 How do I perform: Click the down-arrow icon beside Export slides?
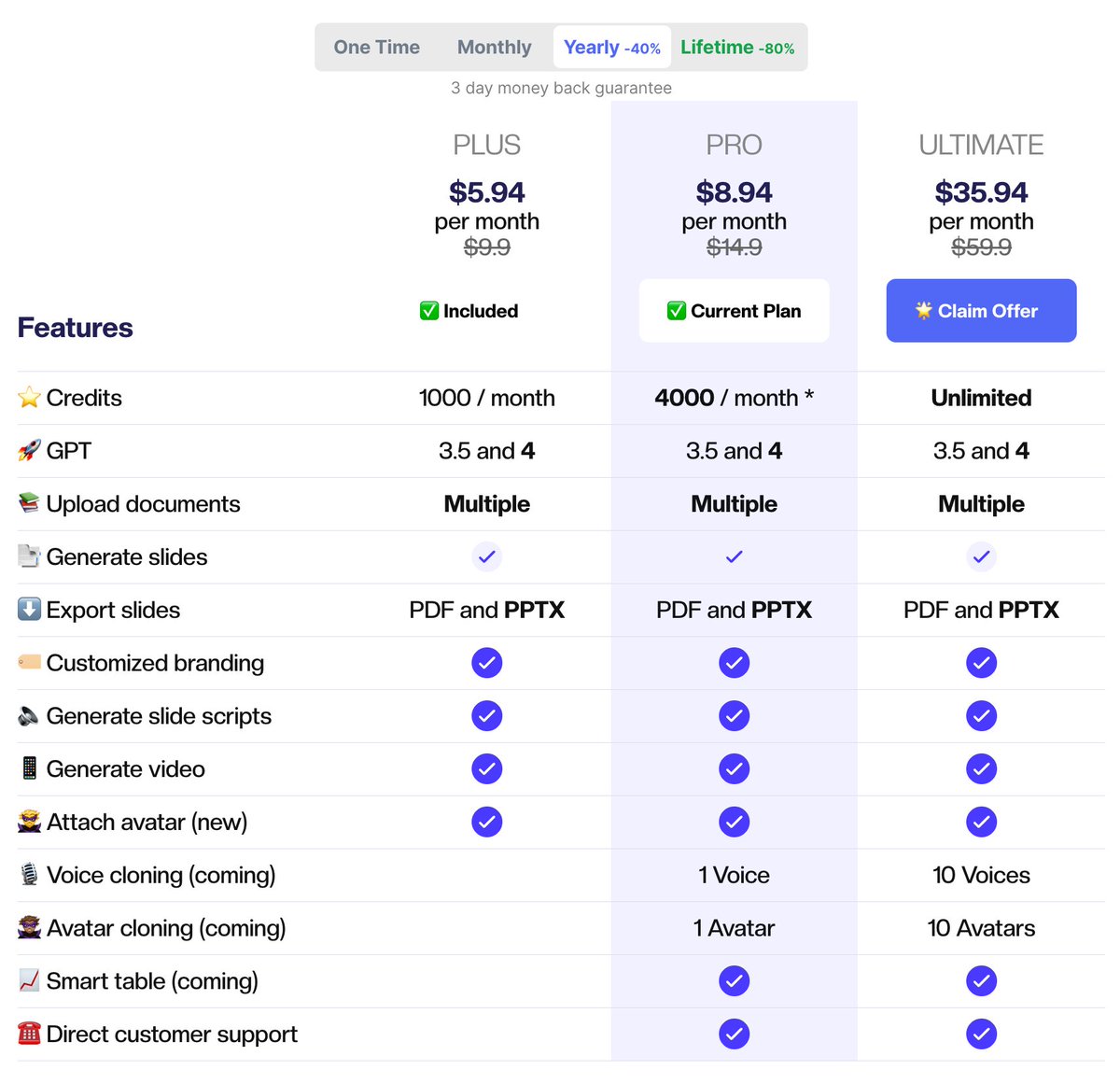(29, 610)
